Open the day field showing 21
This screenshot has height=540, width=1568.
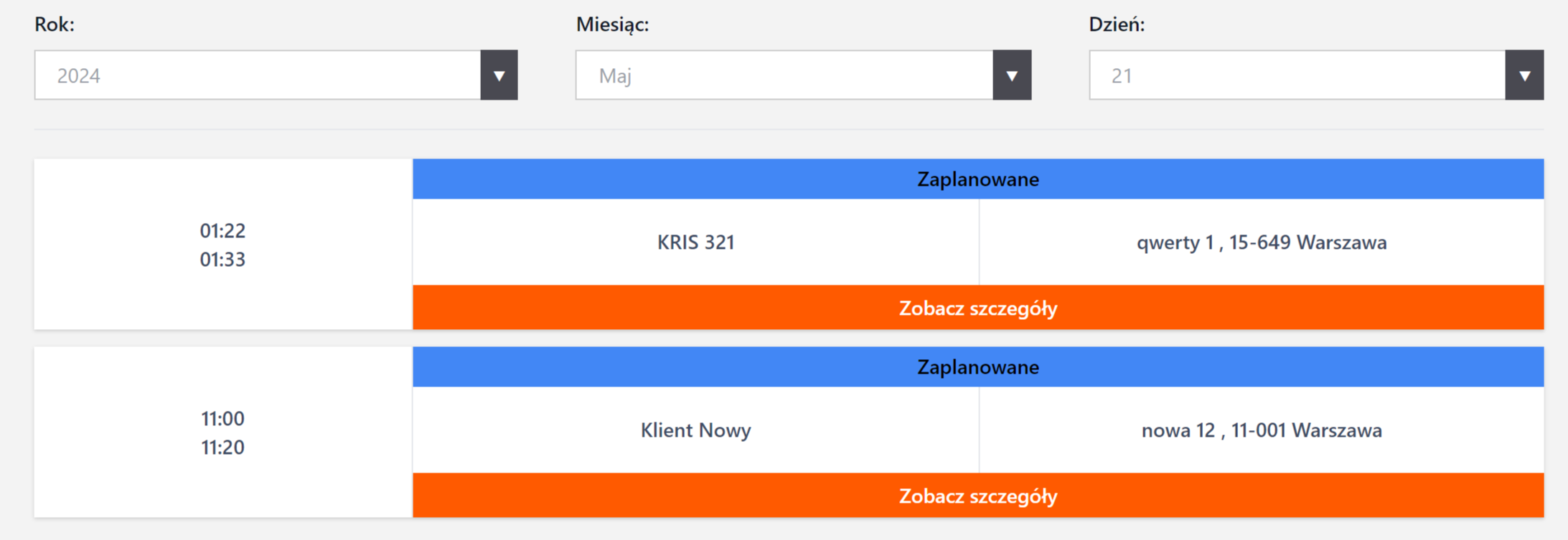(x=1297, y=75)
